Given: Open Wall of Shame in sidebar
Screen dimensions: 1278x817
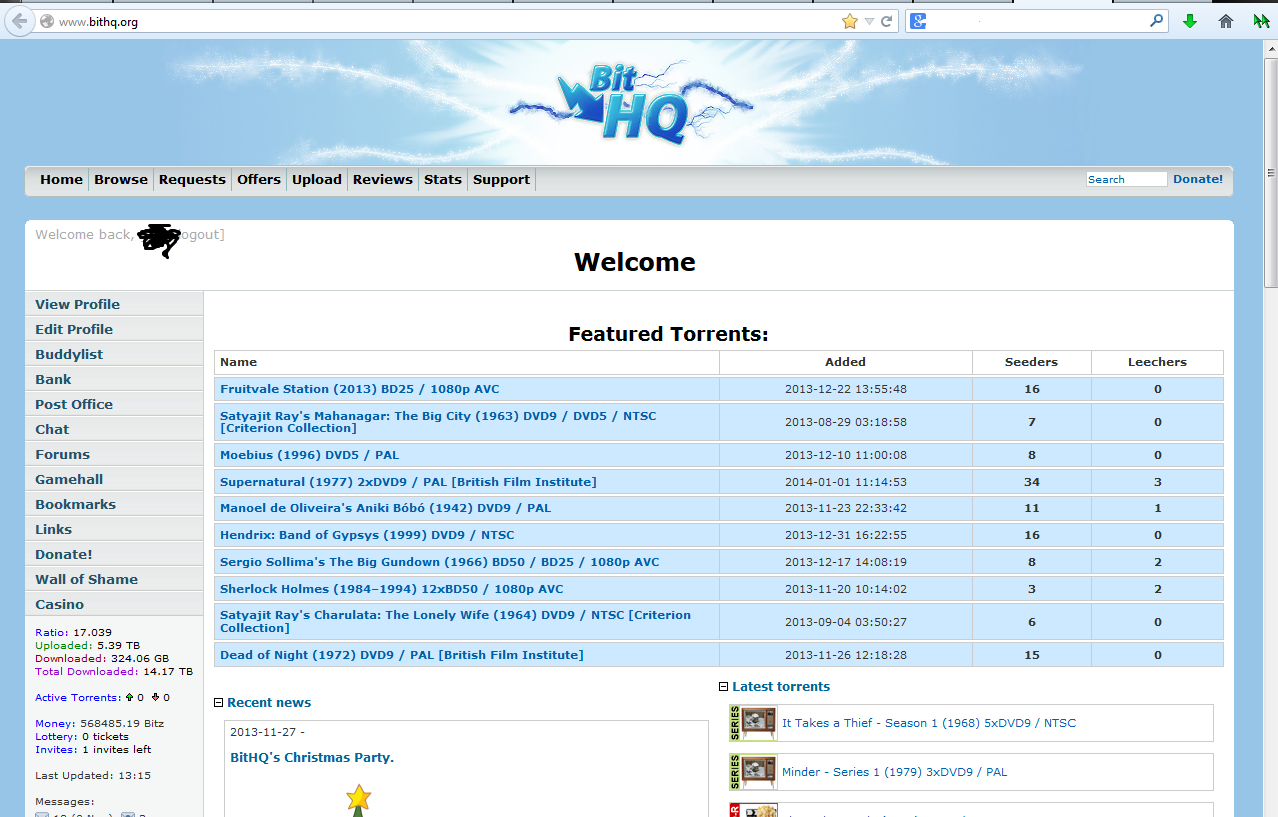Looking at the screenshot, I should pyautogui.click(x=114, y=579).
